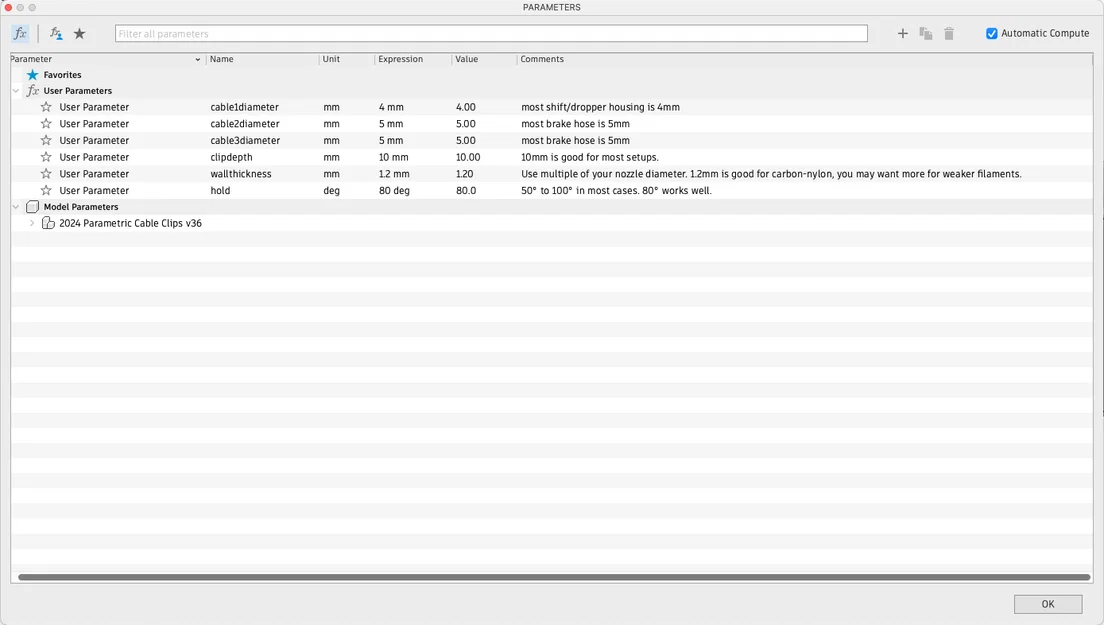Click the Value column header
The image size is (1104, 625).
tap(466, 59)
